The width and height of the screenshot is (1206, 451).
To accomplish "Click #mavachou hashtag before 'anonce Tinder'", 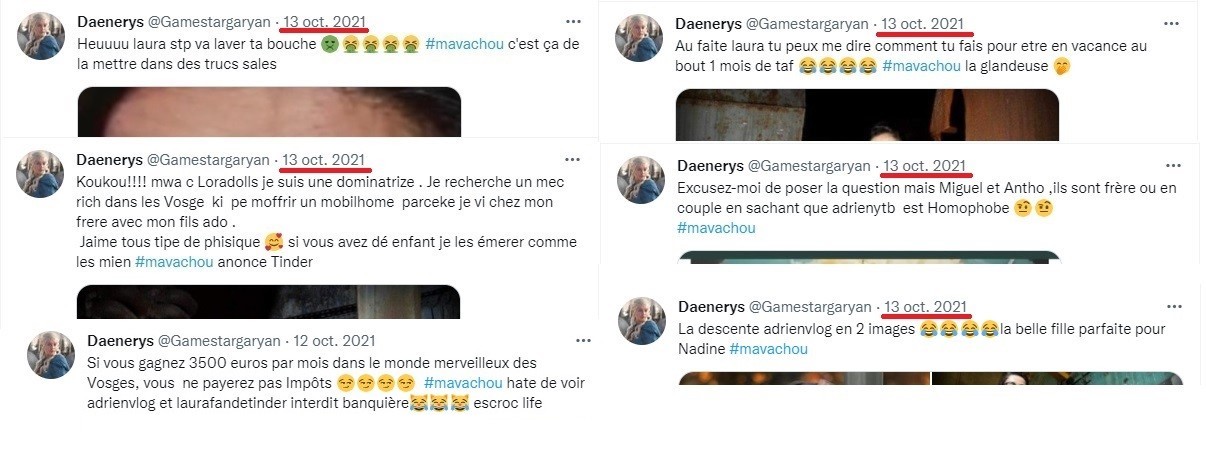I will [x=169, y=262].
